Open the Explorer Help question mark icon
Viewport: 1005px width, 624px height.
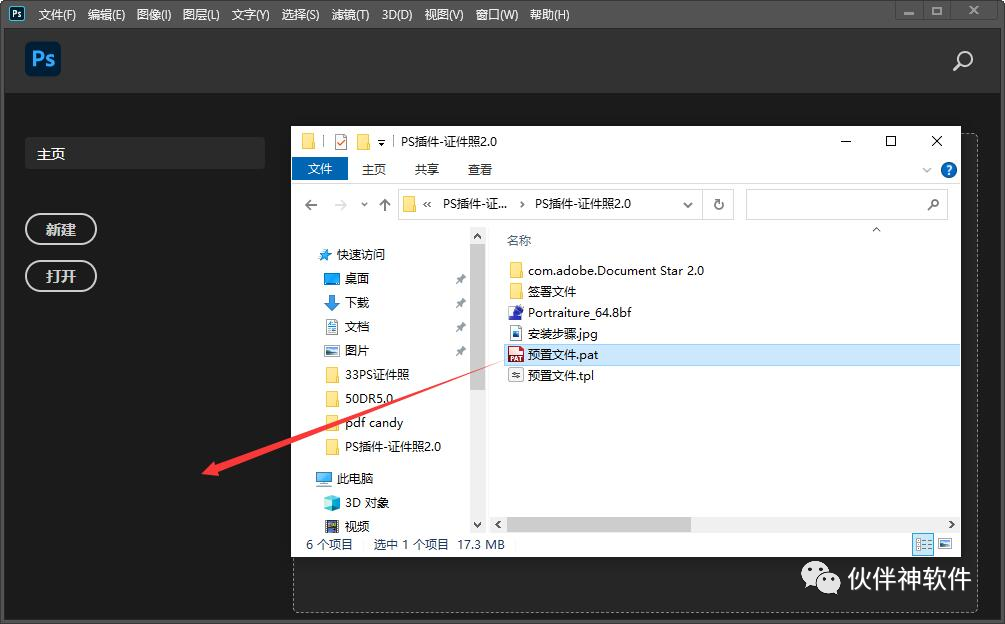(948, 169)
